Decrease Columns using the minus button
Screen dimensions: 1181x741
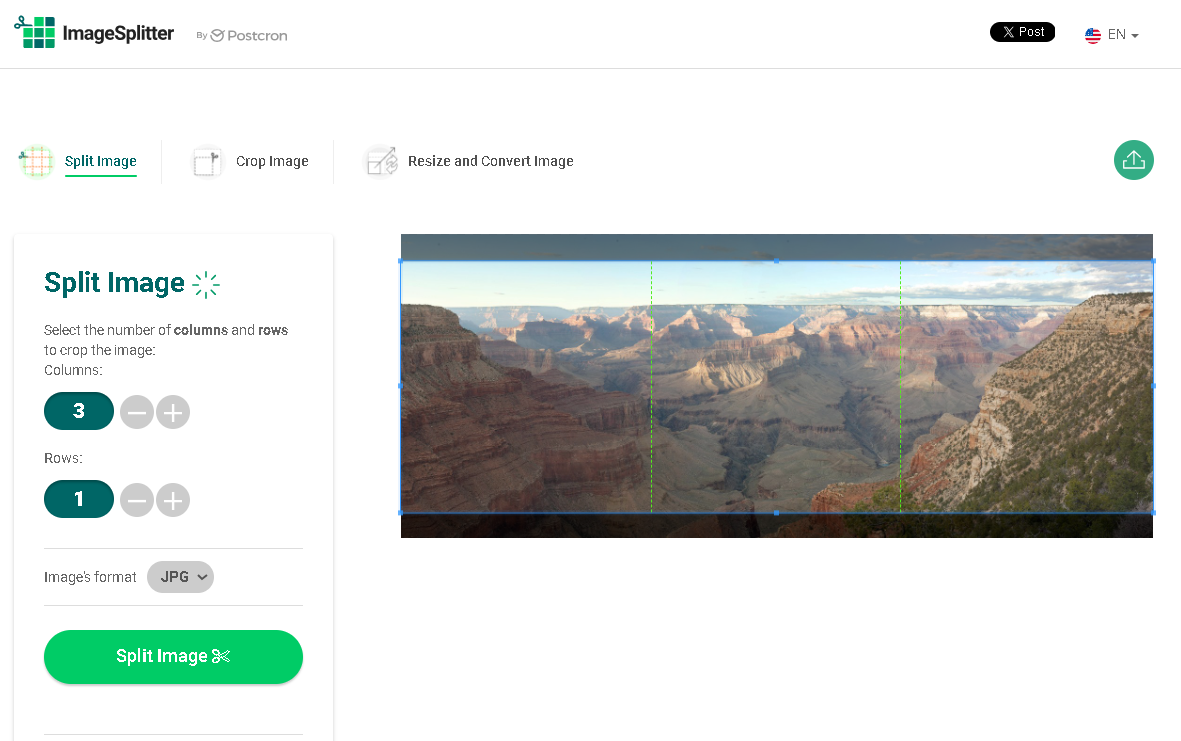(x=137, y=411)
